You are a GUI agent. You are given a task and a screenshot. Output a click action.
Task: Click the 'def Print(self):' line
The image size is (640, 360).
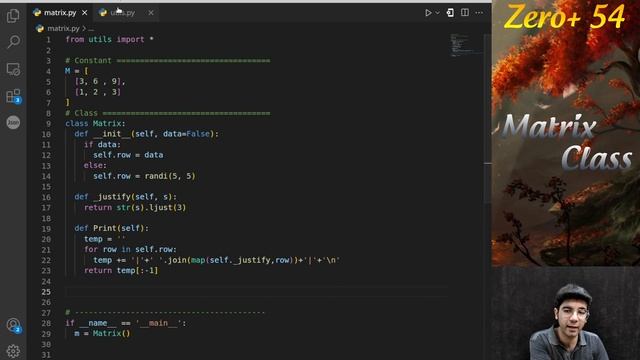point(112,228)
